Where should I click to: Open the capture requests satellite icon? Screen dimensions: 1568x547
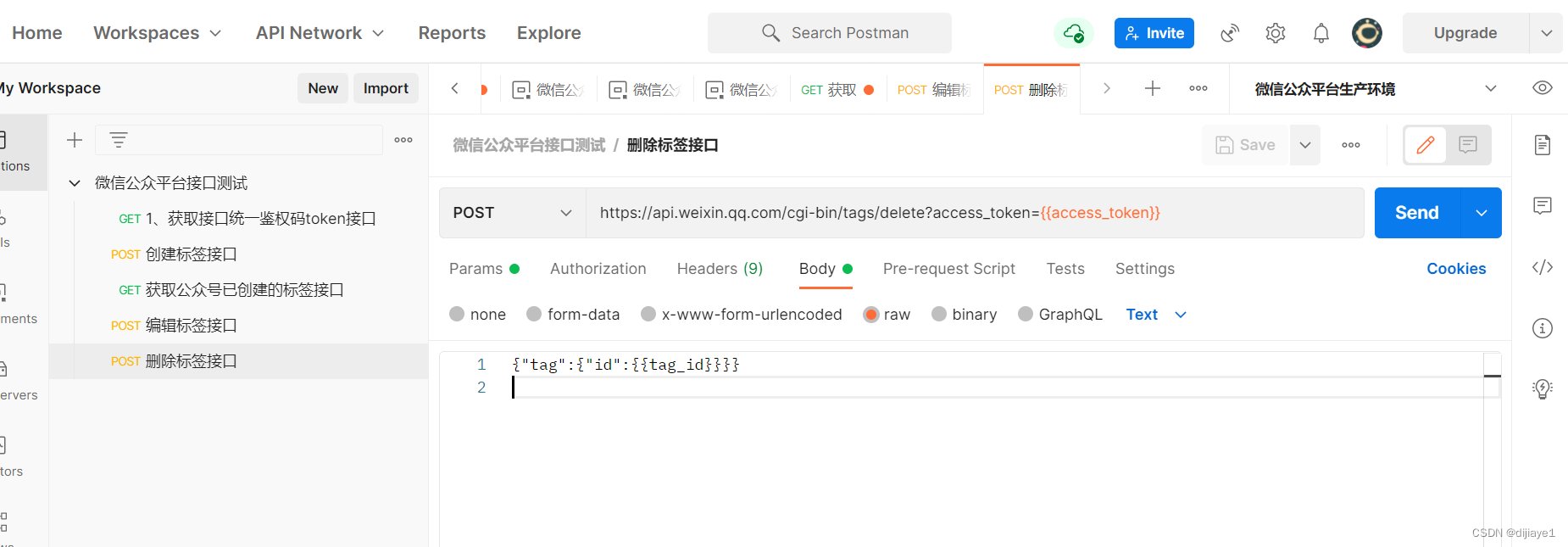click(x=1230, y=33)
